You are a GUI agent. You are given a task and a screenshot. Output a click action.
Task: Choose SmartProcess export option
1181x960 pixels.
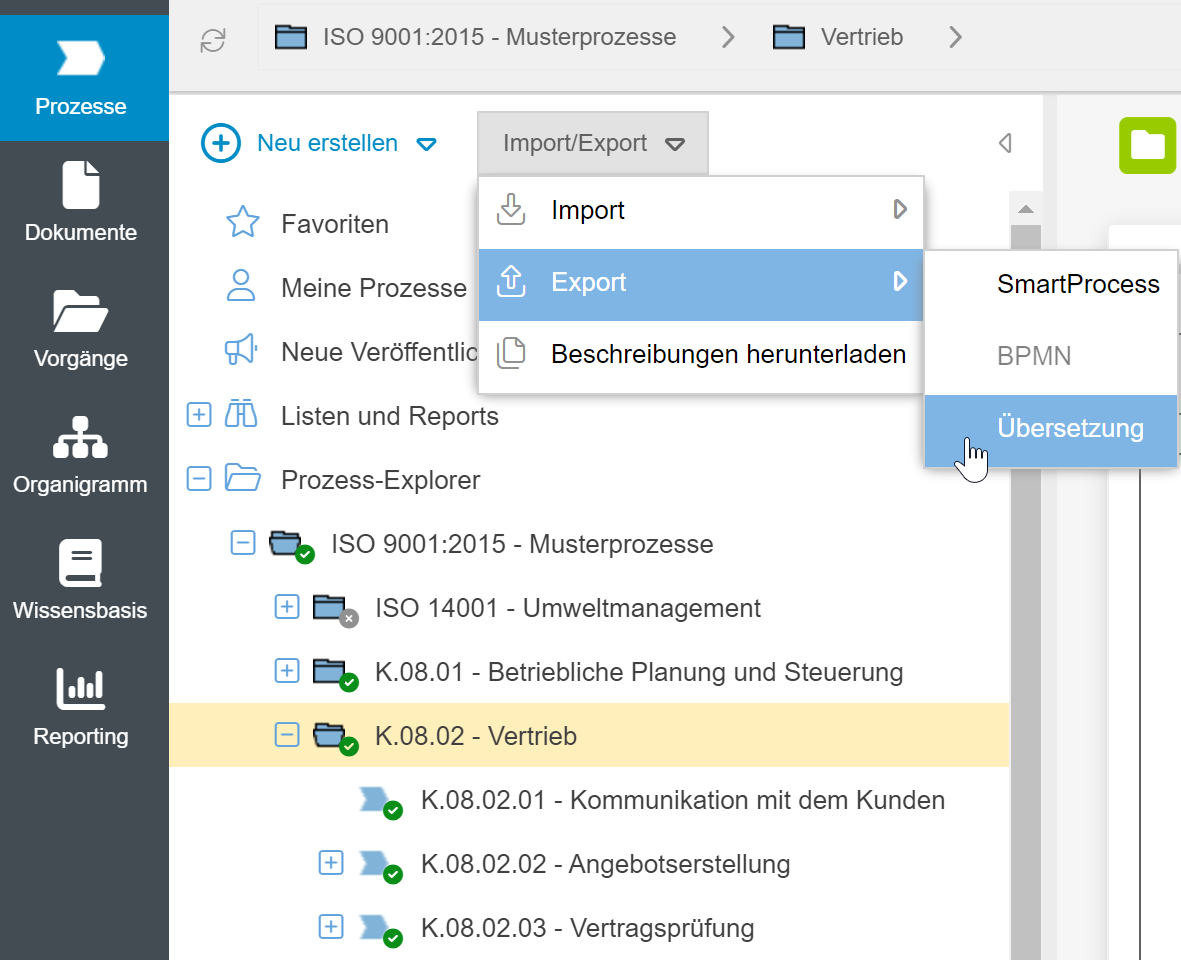tap(1078, 285)
